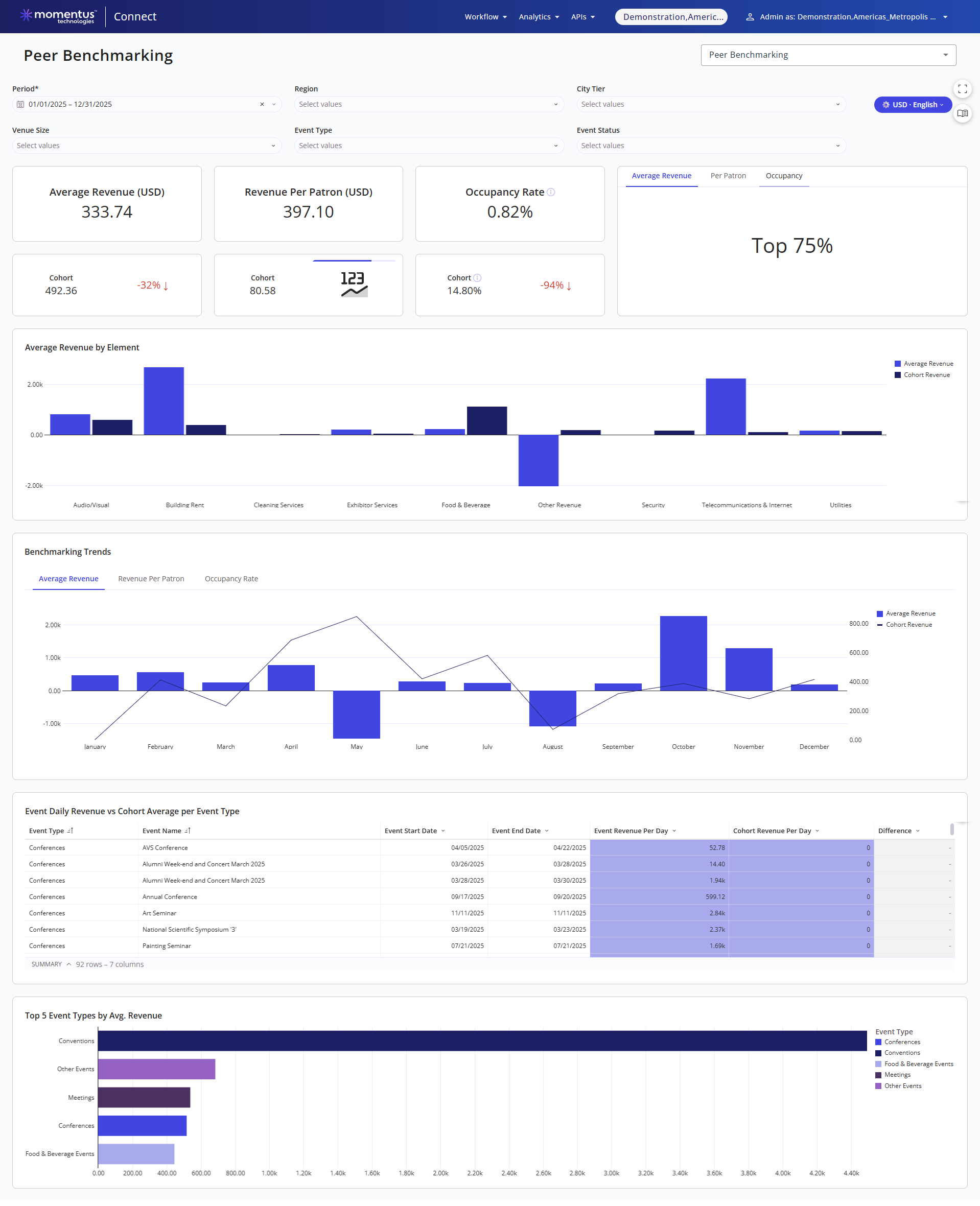980x1206 pixels.
Task: Open the Demonstration,Americ... venue selector
Action: [671, 17]
